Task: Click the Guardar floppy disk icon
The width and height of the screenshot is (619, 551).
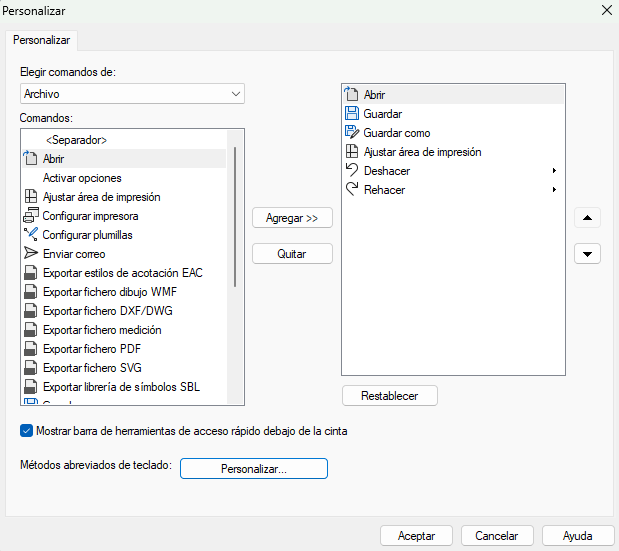Action: pos(352,113)
